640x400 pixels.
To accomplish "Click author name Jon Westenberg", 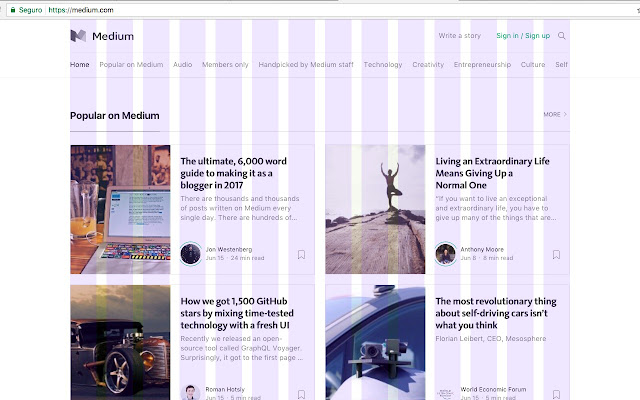I will [x=229, y=249].
